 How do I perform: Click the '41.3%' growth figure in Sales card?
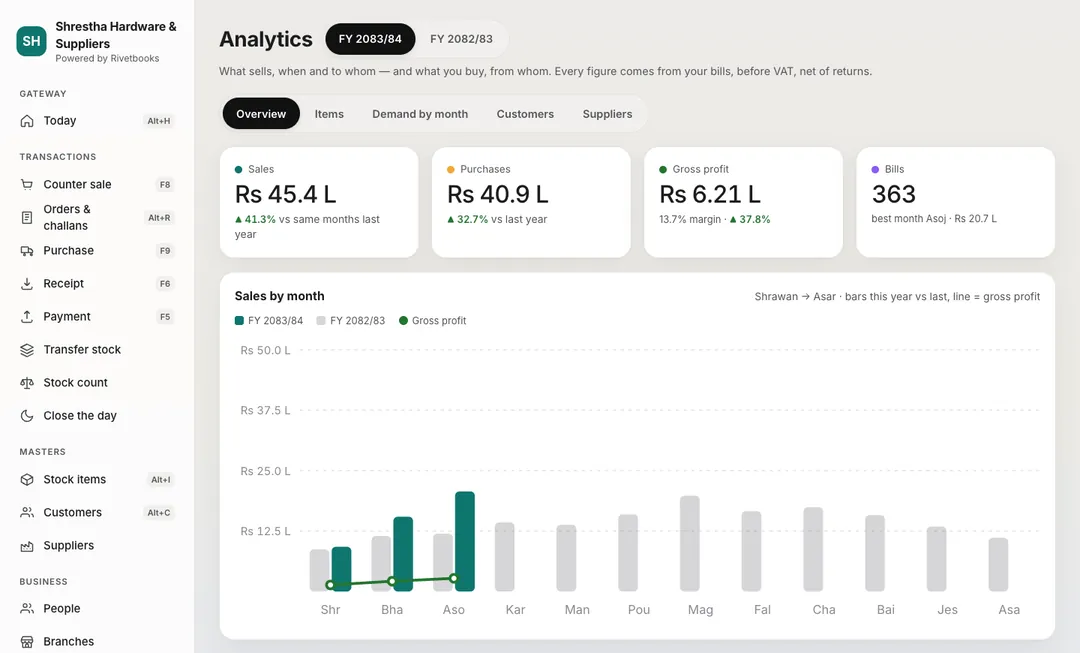[x=260, y=219]
